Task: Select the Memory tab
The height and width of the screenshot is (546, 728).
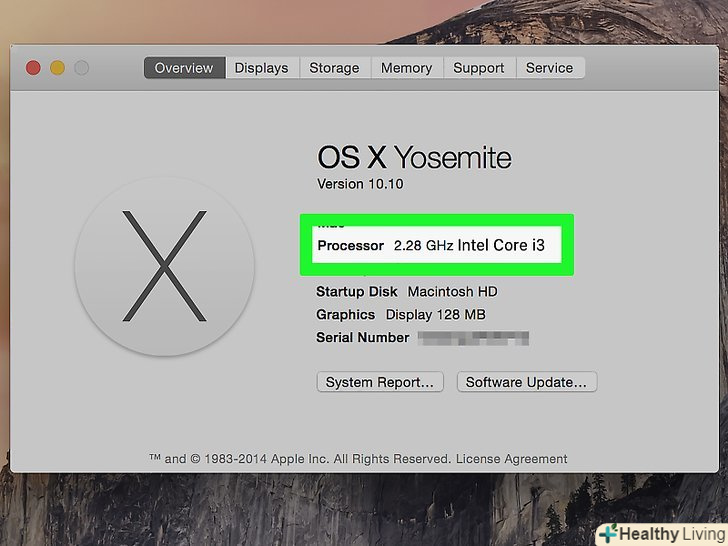Action: click(407, 68)
